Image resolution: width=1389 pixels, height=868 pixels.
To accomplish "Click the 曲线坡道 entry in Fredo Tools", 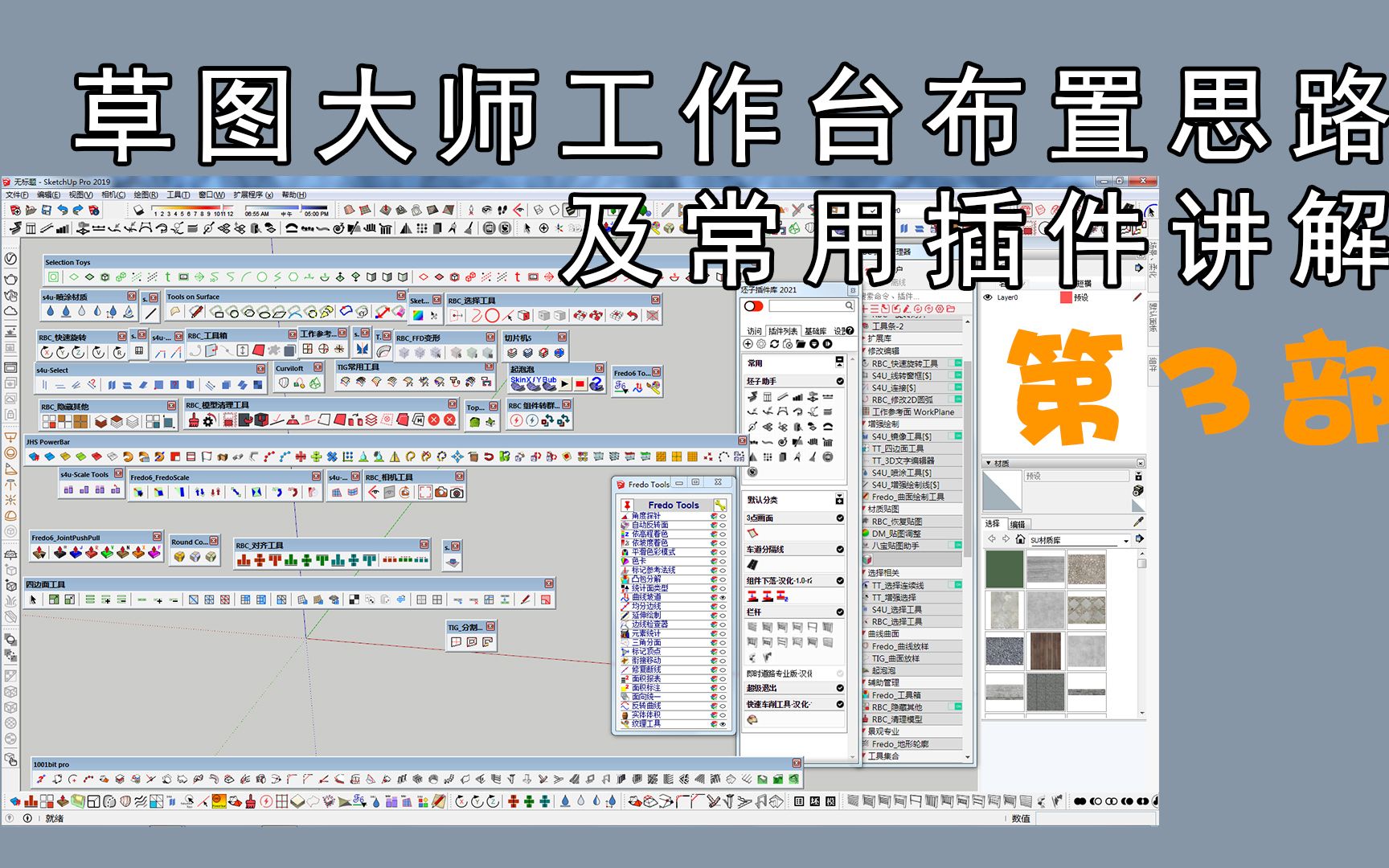I will point(645,597).
